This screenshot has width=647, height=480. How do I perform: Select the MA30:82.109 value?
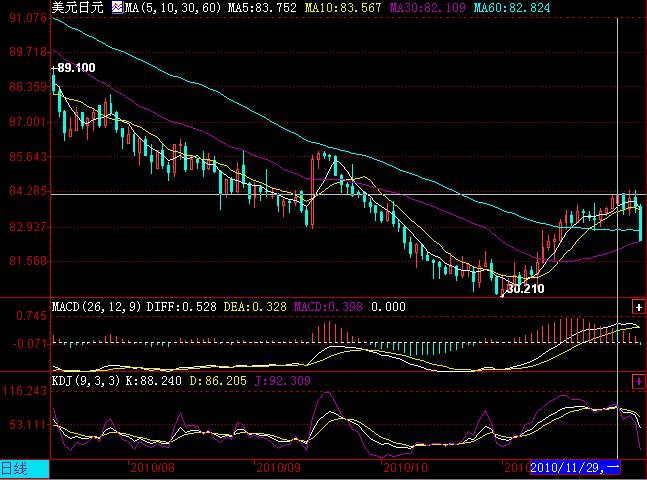click(427, 8)
